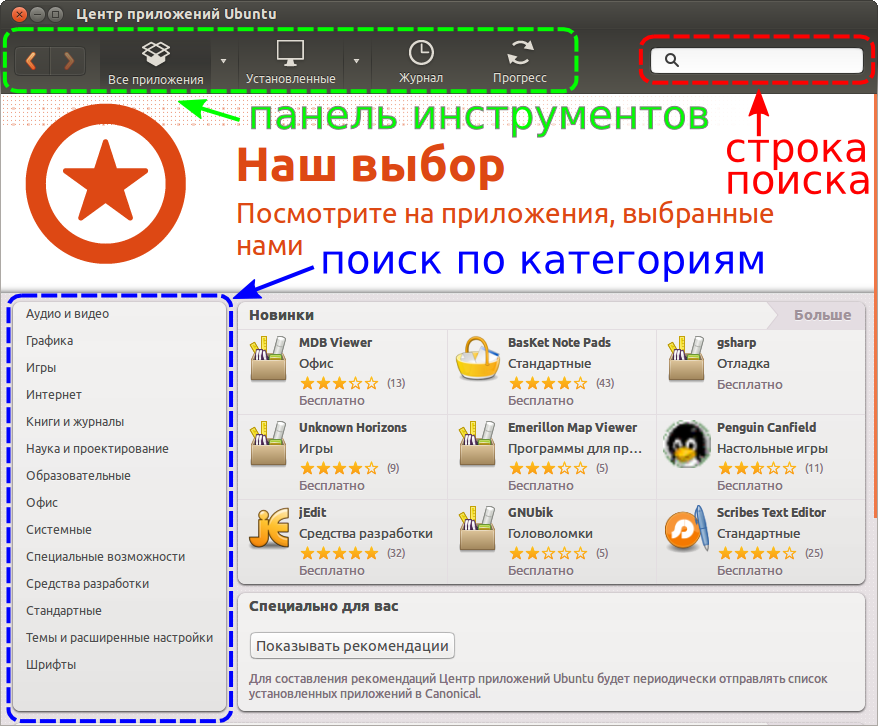Screen dimensions: 878x726
Task: Open the gsharp app title
Action: pos(736,343)
